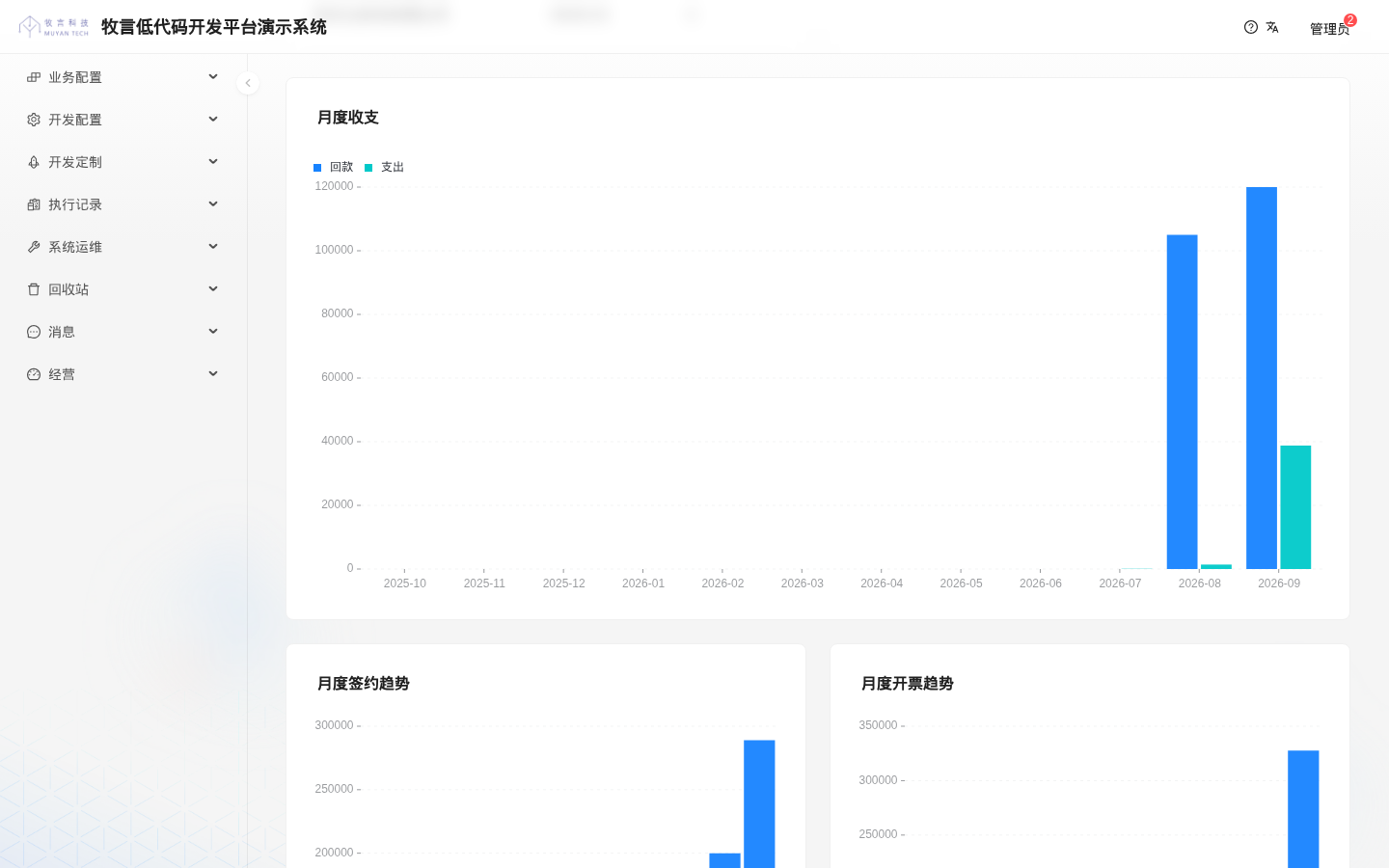The height and width of the screenshot is (868, 1389).
Task: Click the 消息 chat bubble icon
Action: (x=34, y=332)
